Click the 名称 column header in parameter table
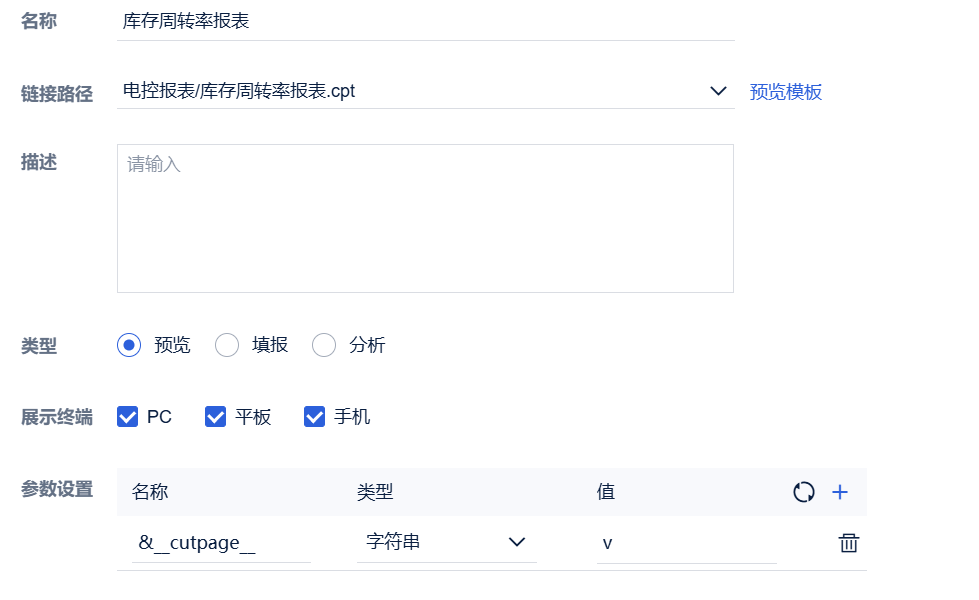This screenshot has width=979, height=600. pos(150,492)
